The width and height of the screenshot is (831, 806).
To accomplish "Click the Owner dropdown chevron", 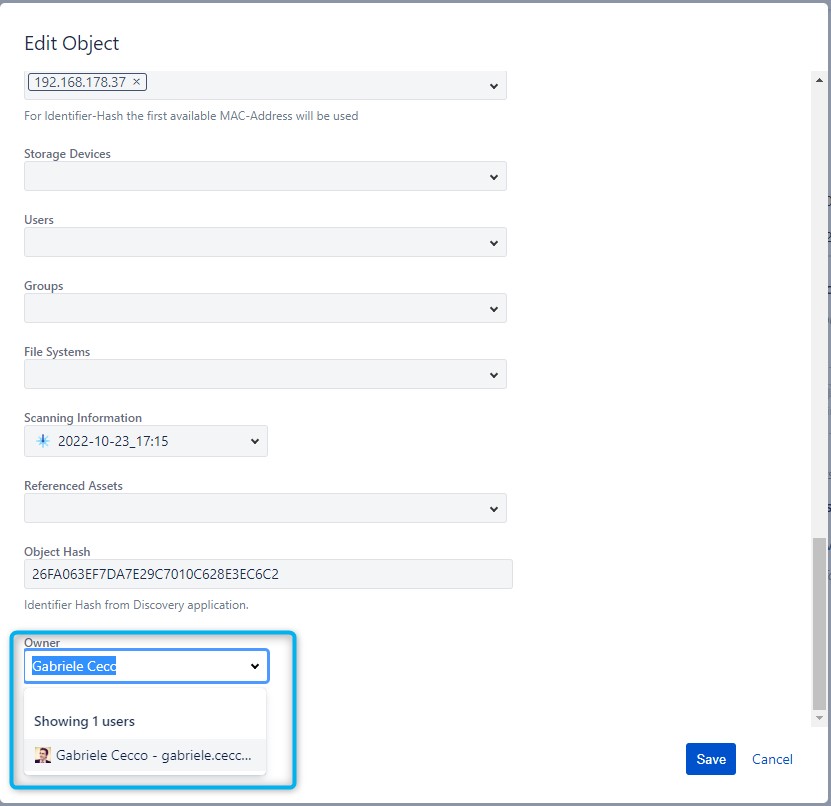I will click(x=254, y=666).
